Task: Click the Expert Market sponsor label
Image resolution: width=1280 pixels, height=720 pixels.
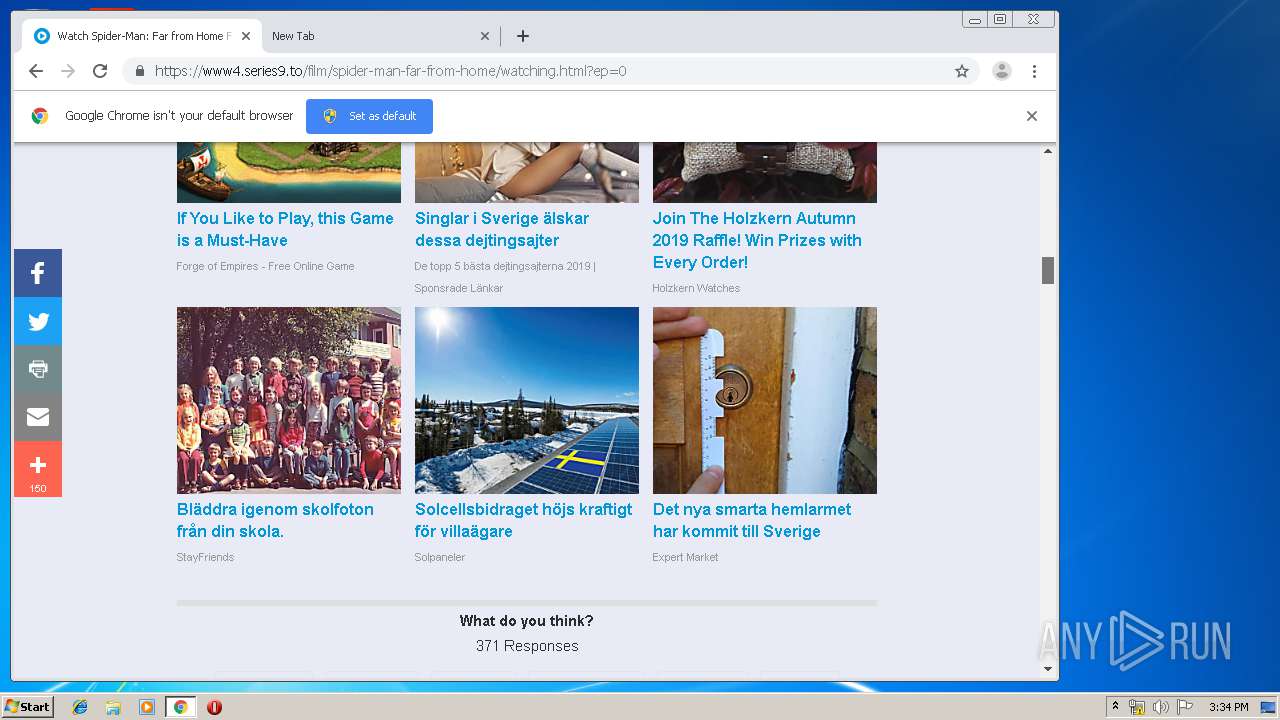Action: point(685,557)
